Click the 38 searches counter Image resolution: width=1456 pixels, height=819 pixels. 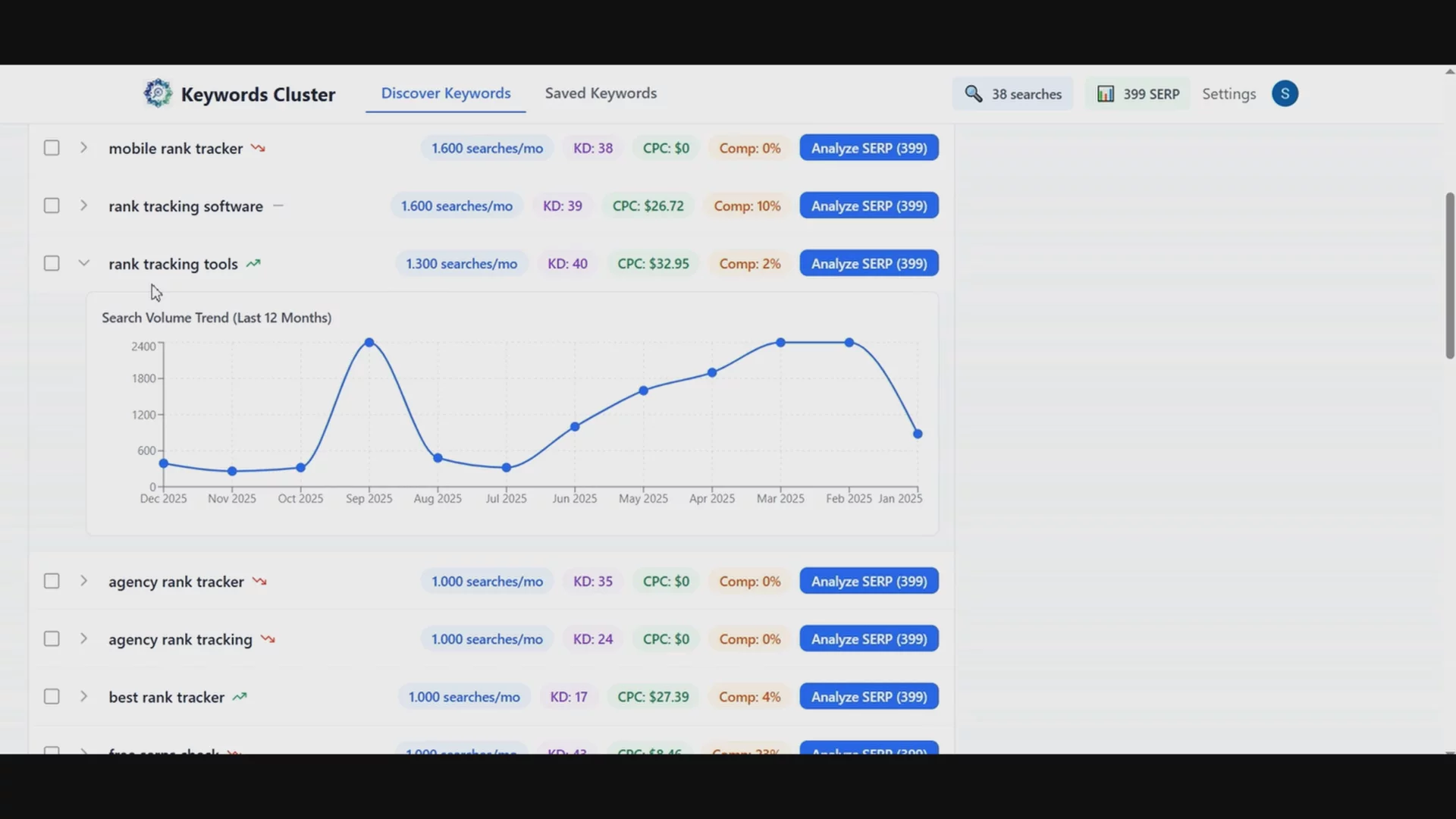tap(1012, 94)
